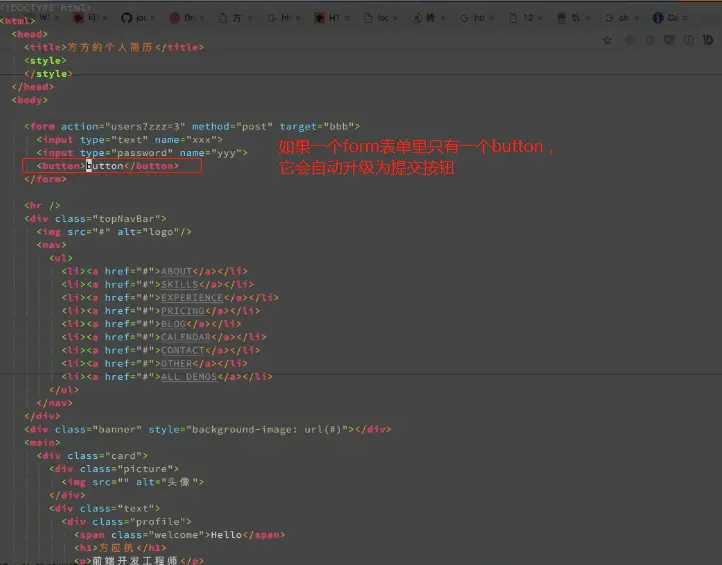The image size is (722, 565).
Task: Click the circled info extension icon
Action: (688, 40)
